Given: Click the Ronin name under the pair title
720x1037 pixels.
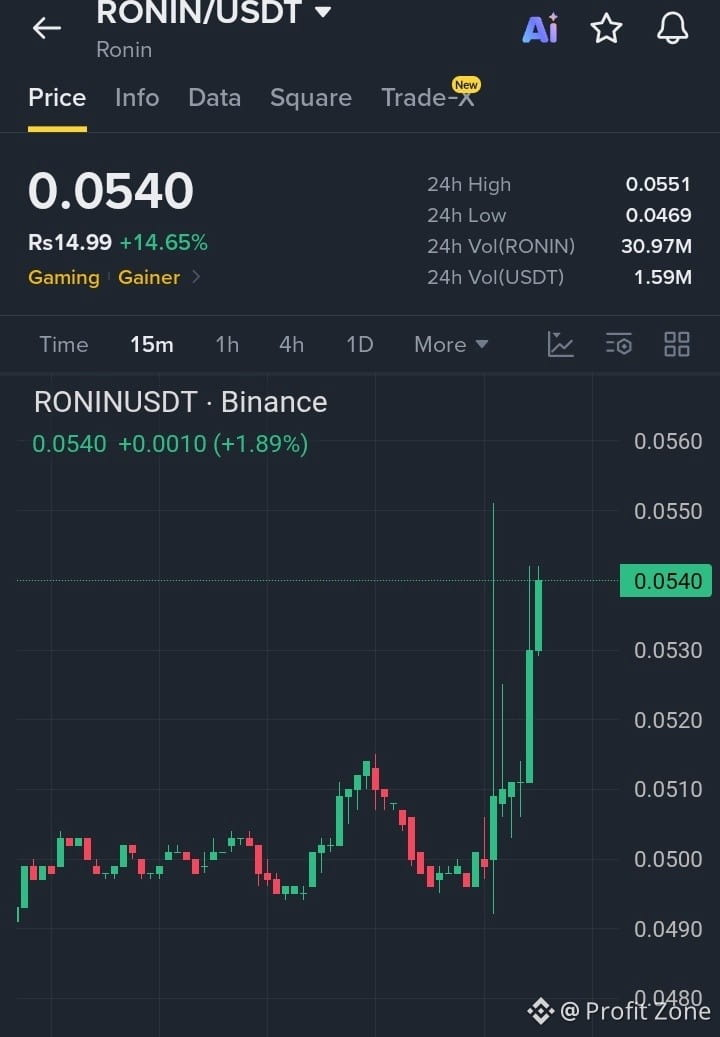Looking at the screenshot, I should click(x=124, y=50).
